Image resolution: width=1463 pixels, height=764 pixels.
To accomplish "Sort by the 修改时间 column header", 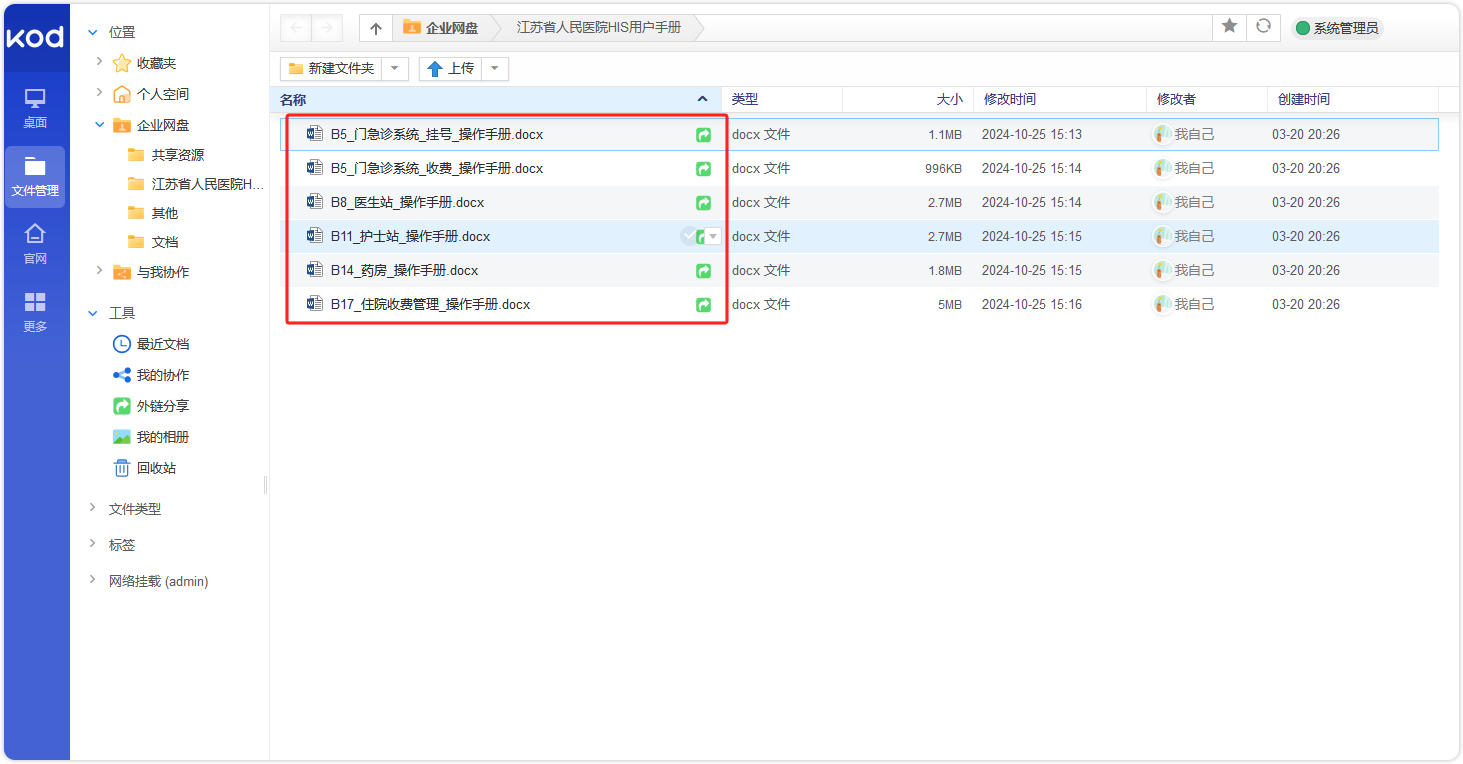I will (x=1060, y=99).
